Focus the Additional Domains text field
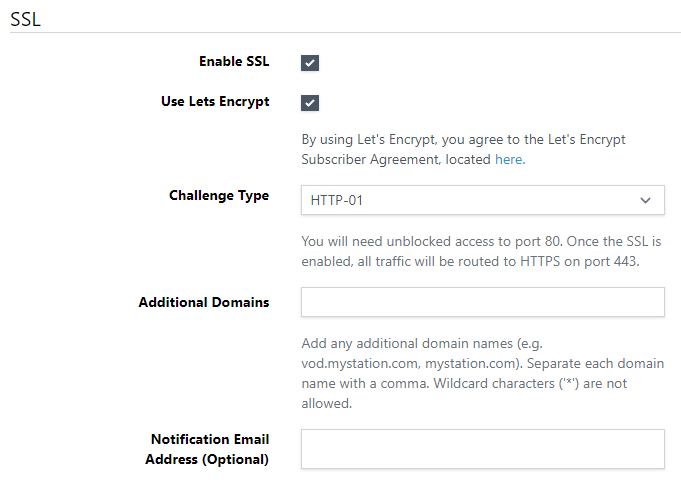Image resolution: width=681 pixels, height=492 pixels. tap(482, 302)
